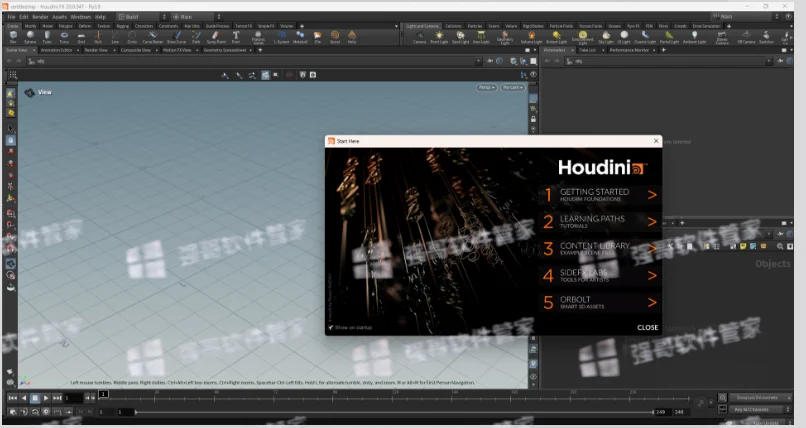The image size is (806, 428).
Task: Open the Assets menu
Action: (x=60, y=17)
